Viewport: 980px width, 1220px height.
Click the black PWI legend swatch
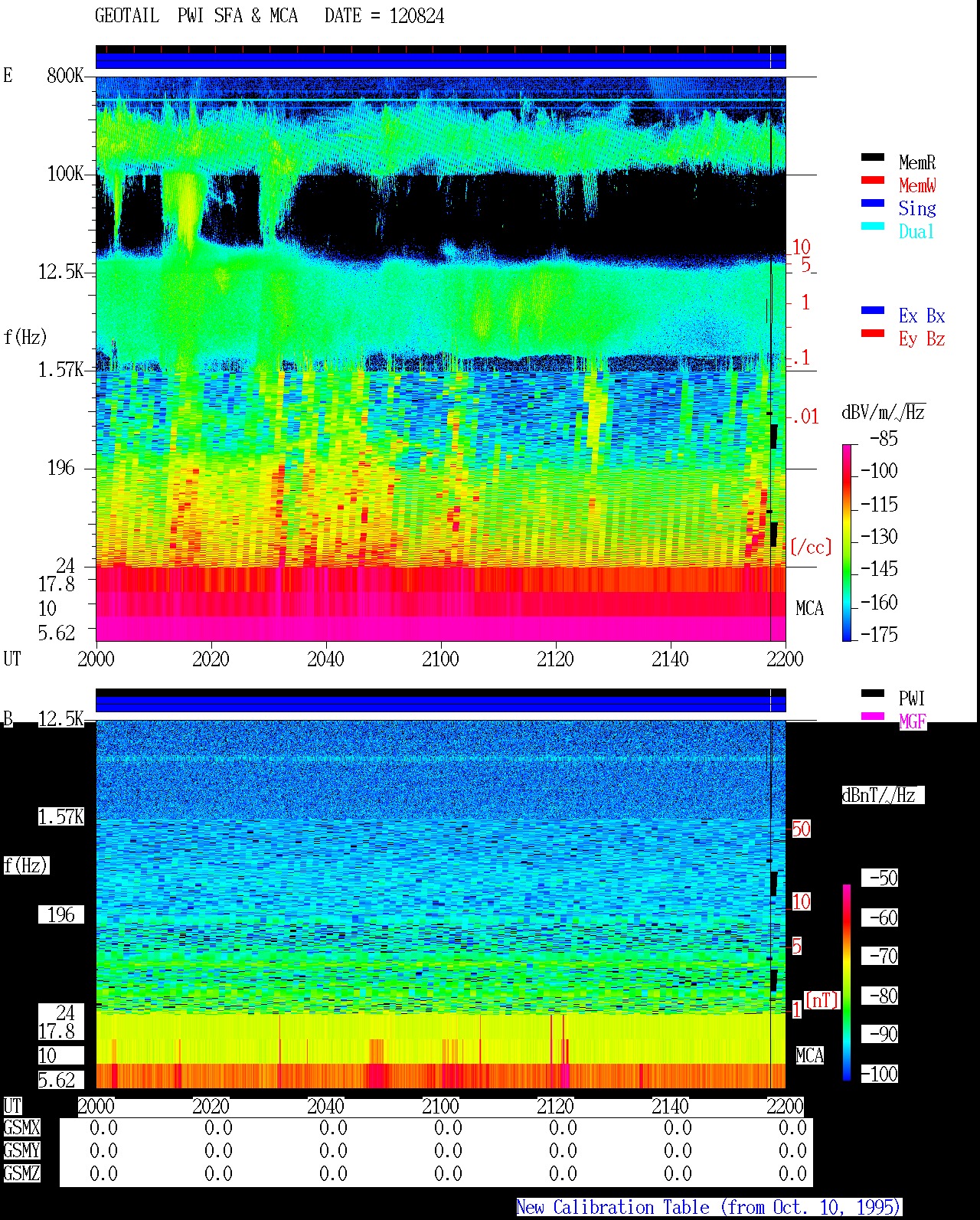pos(873,693)
